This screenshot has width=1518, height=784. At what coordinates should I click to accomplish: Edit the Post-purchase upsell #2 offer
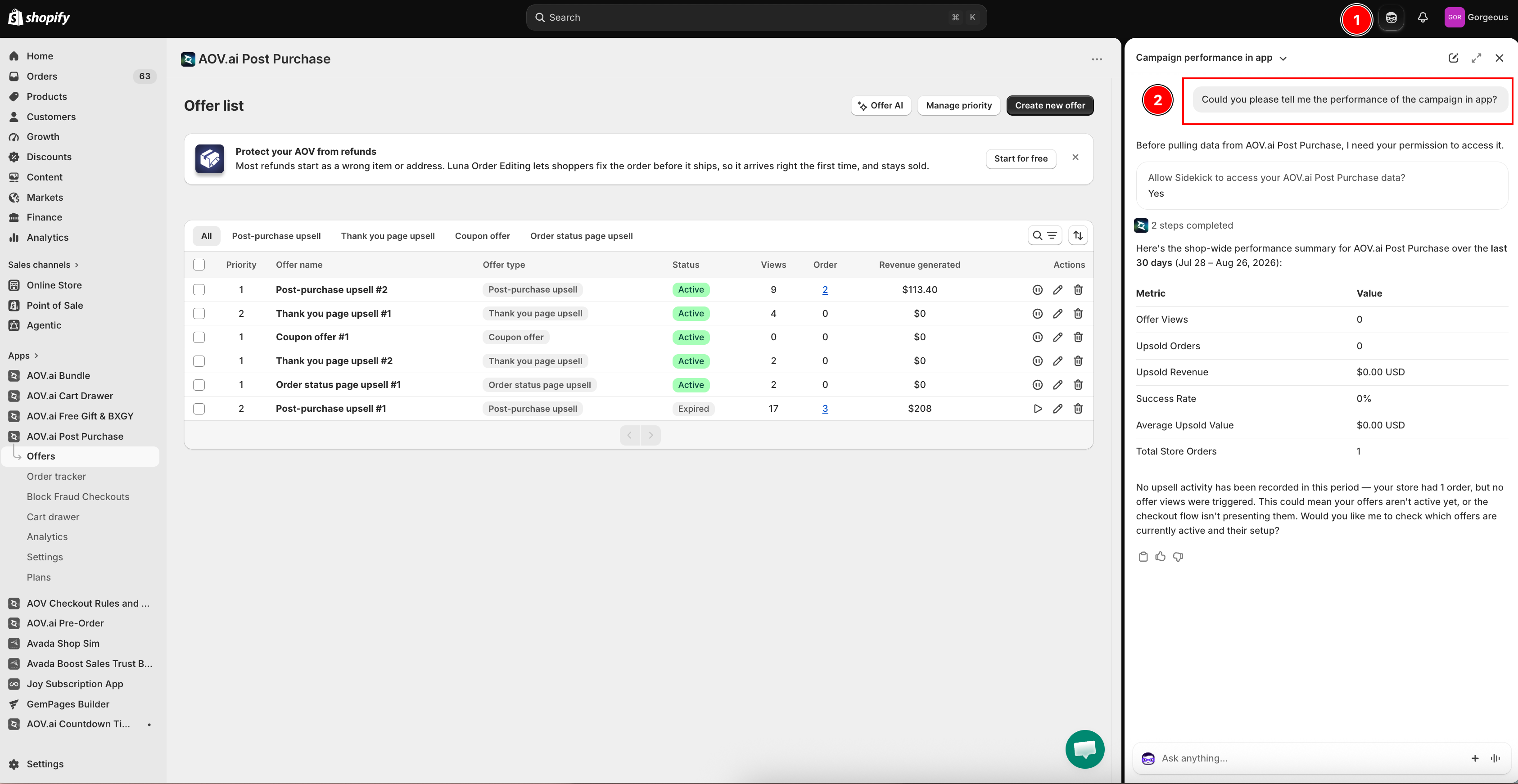[1058, 290]
